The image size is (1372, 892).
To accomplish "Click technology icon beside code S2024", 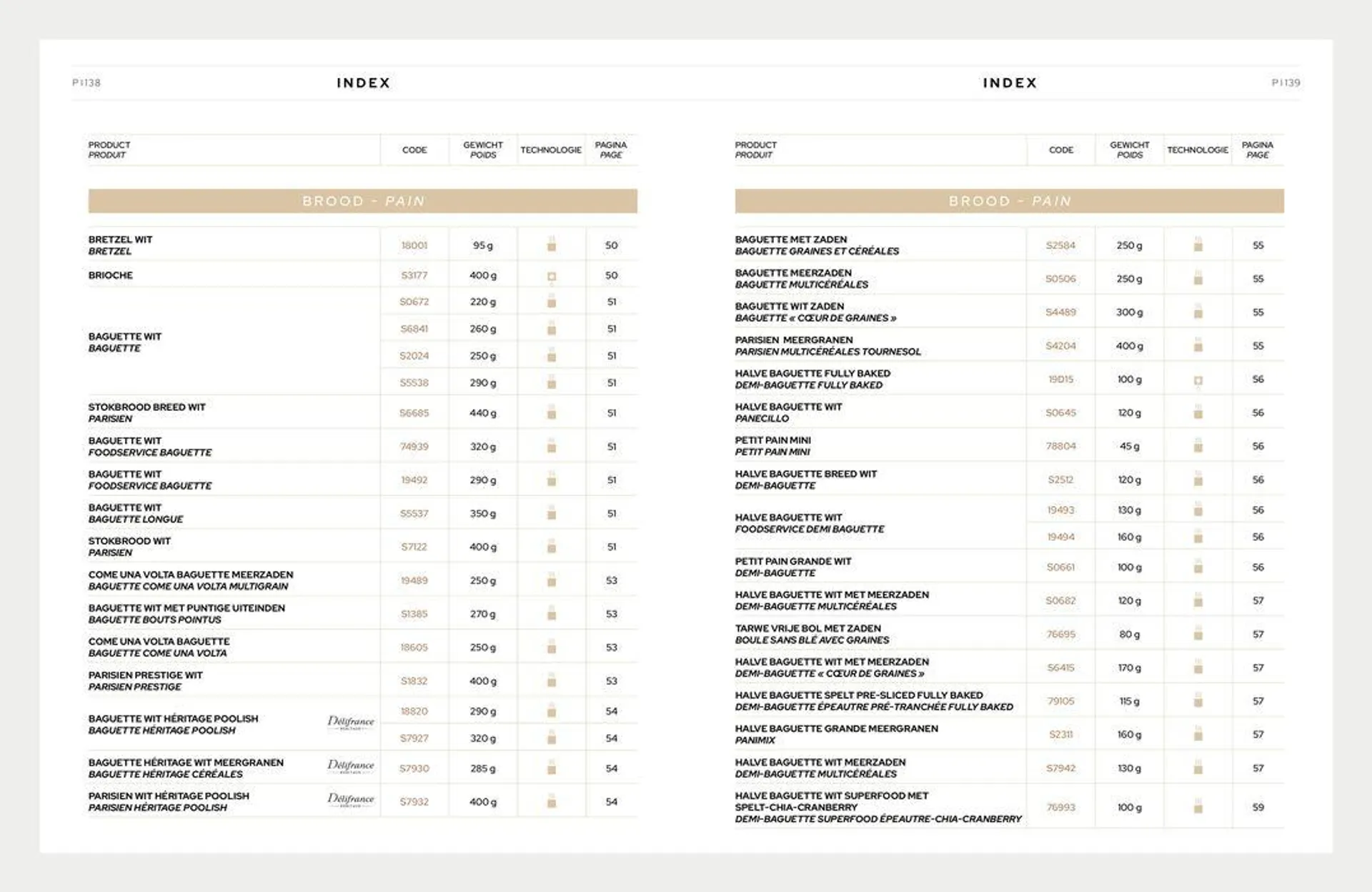I will point(552,355).
